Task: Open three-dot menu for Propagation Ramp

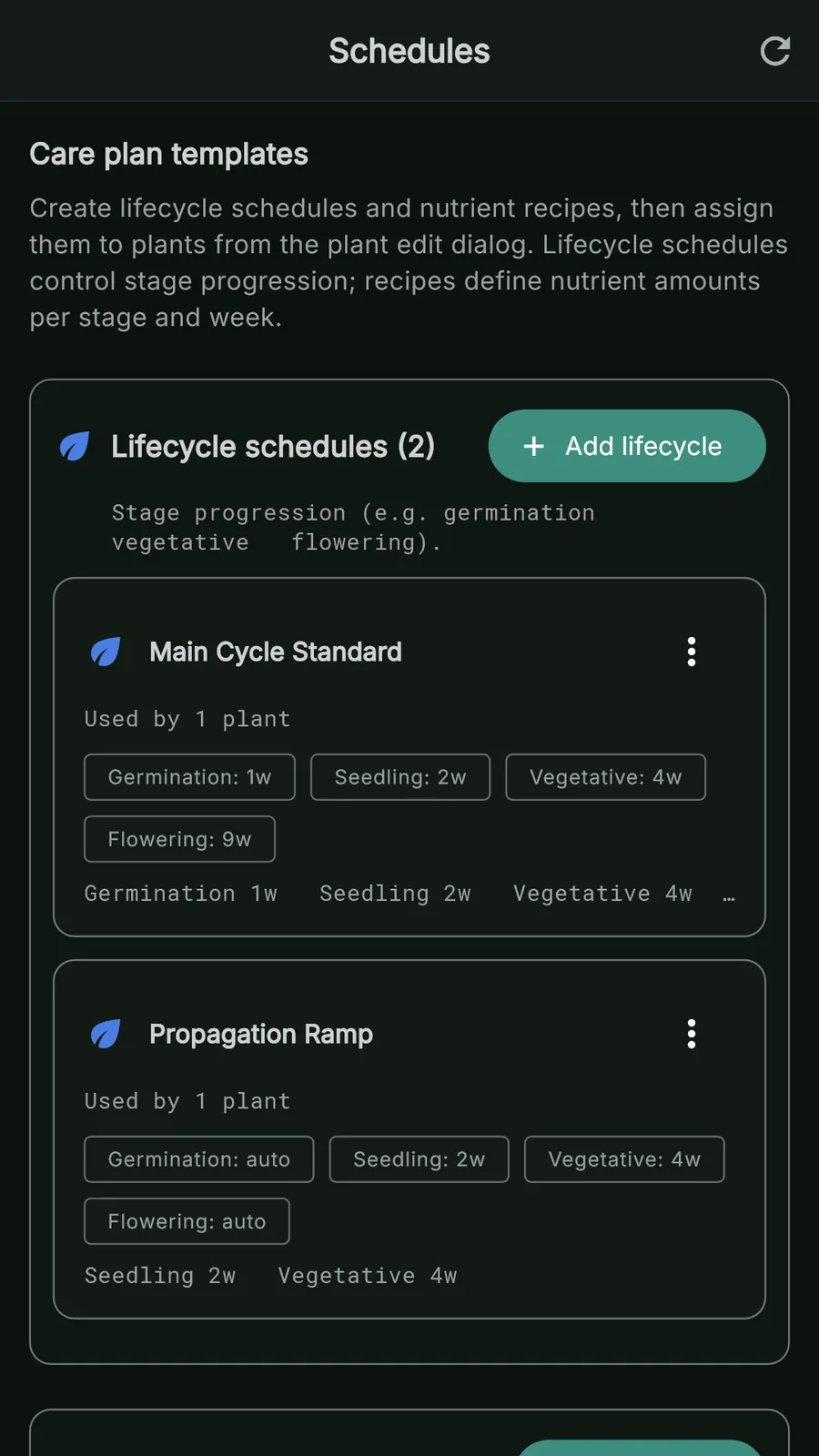Action: coord(692,1034)
